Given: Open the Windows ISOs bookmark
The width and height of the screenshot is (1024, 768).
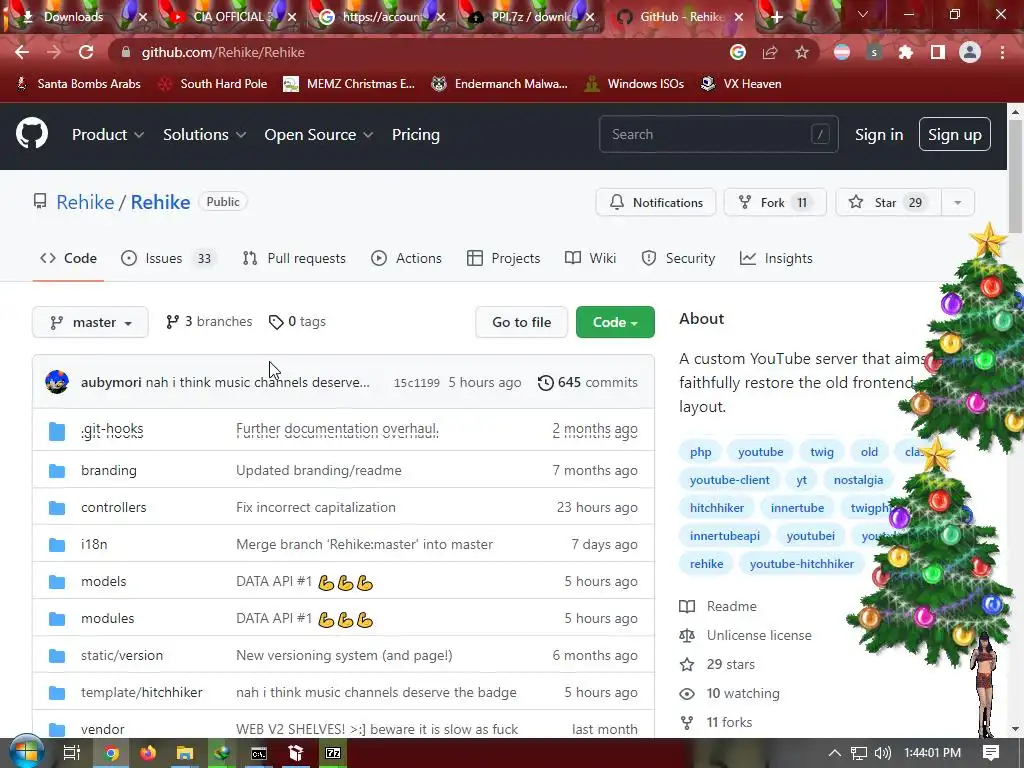Looking at the screenshot, I should [x=633, y=84].
